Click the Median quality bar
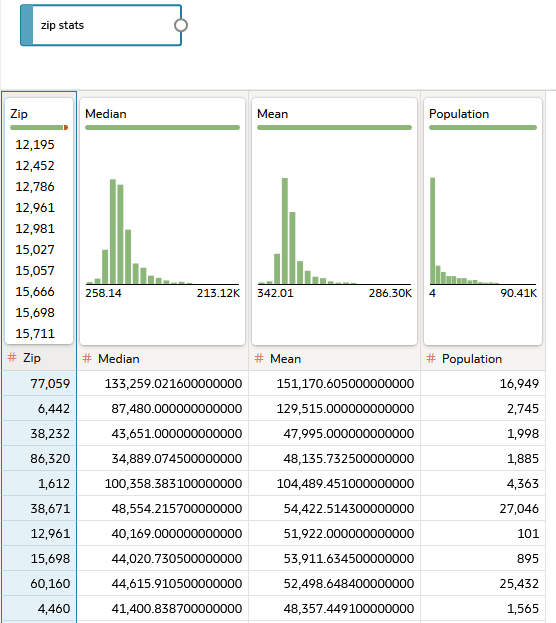This screenshot has height=623, width=556. [163, 128]
